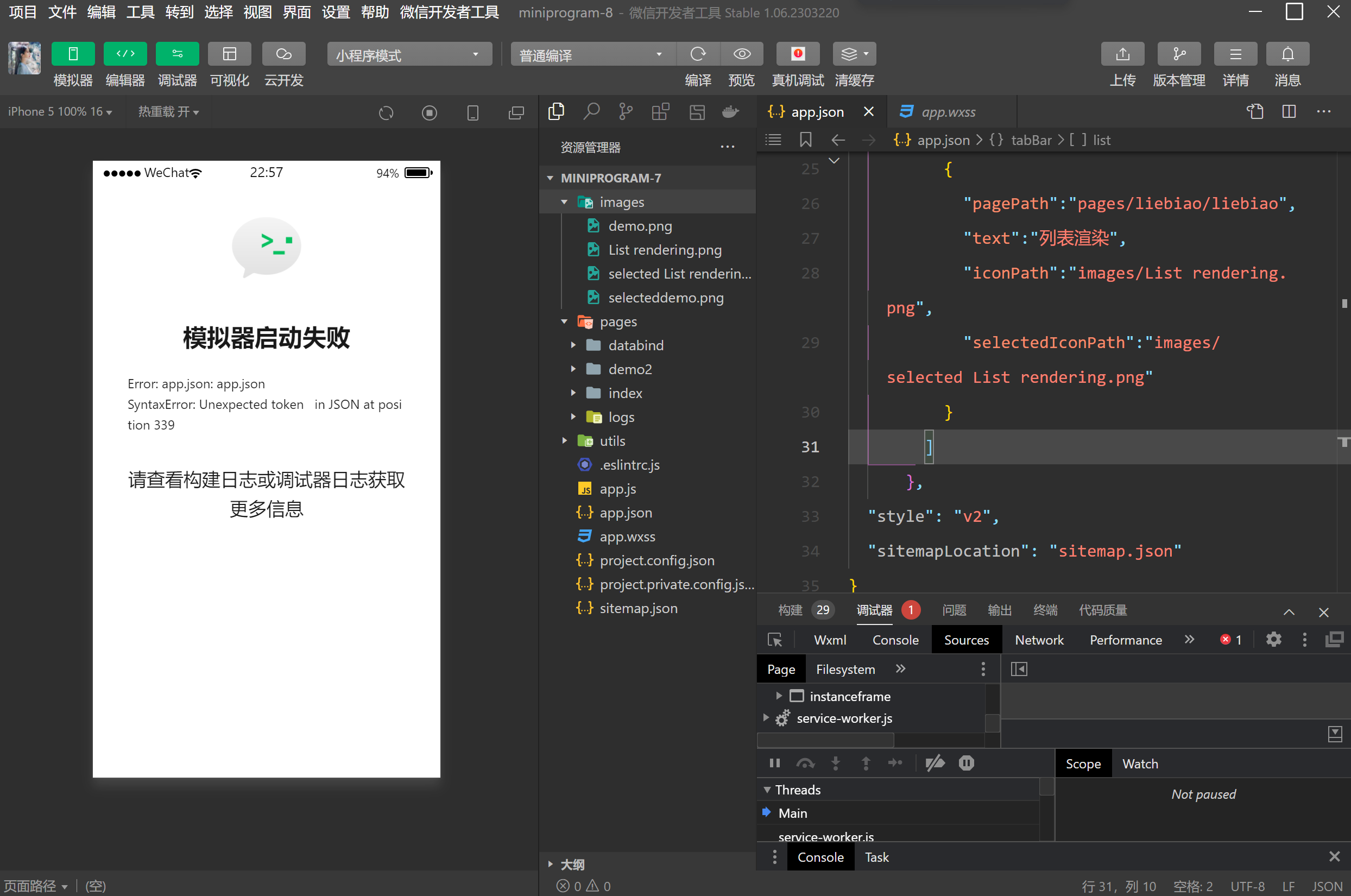Open real device debugging tool
The image size is (1351, 896).
pos(798,54)
